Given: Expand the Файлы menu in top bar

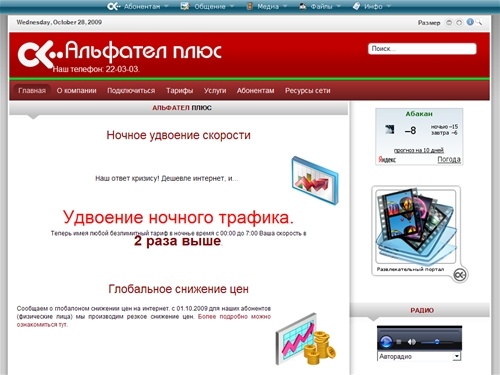Looking at the screenshot, I should pos(320,6).
